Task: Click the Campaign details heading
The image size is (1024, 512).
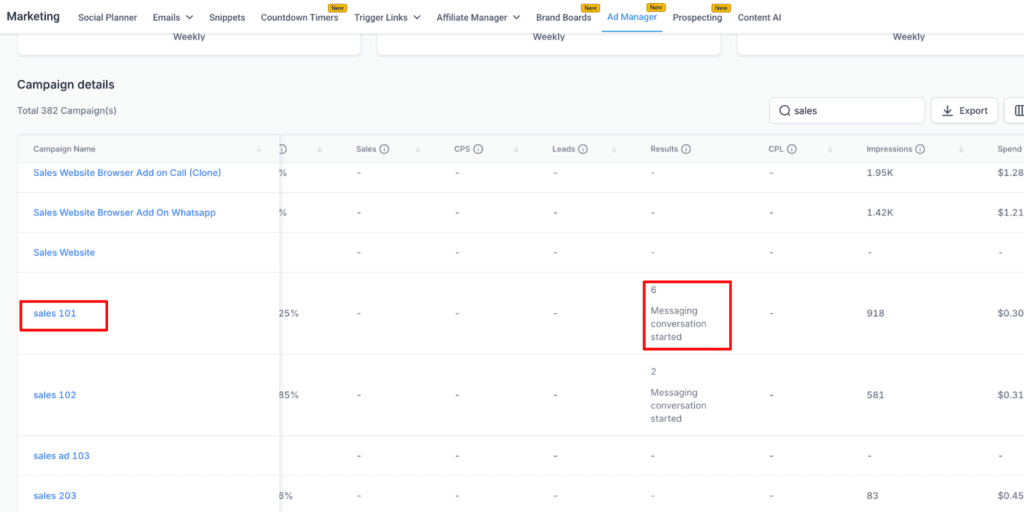Action: coord(65,85)
